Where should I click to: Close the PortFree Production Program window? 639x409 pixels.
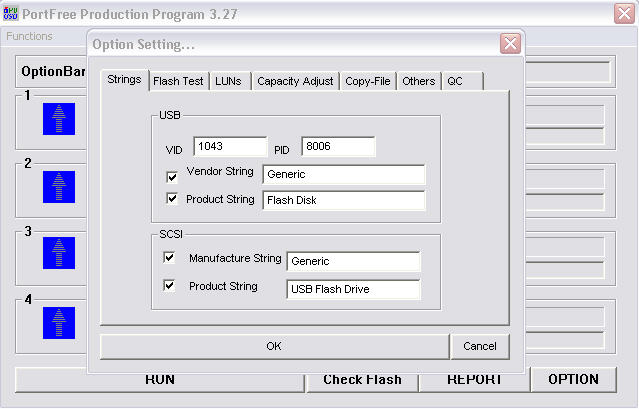tap(624, 14)
